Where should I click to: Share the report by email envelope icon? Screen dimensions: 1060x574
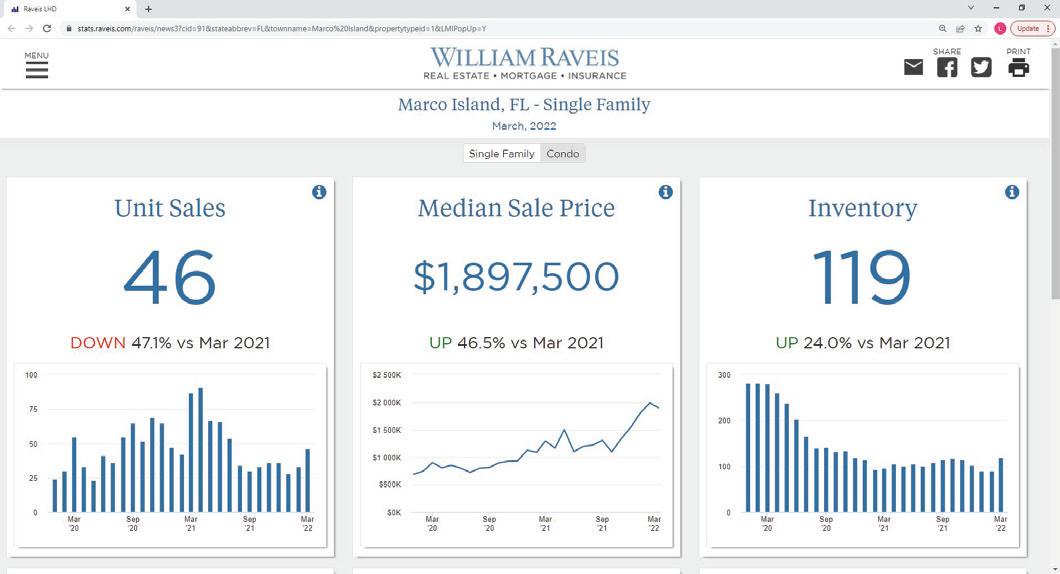(913, 67)
